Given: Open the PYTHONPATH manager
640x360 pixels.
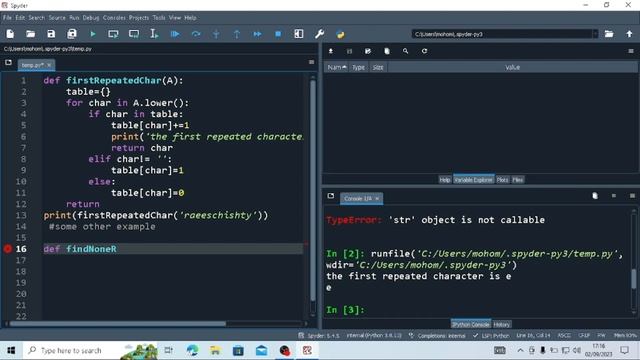Looking at the screenshot, I should coord(340,34).
